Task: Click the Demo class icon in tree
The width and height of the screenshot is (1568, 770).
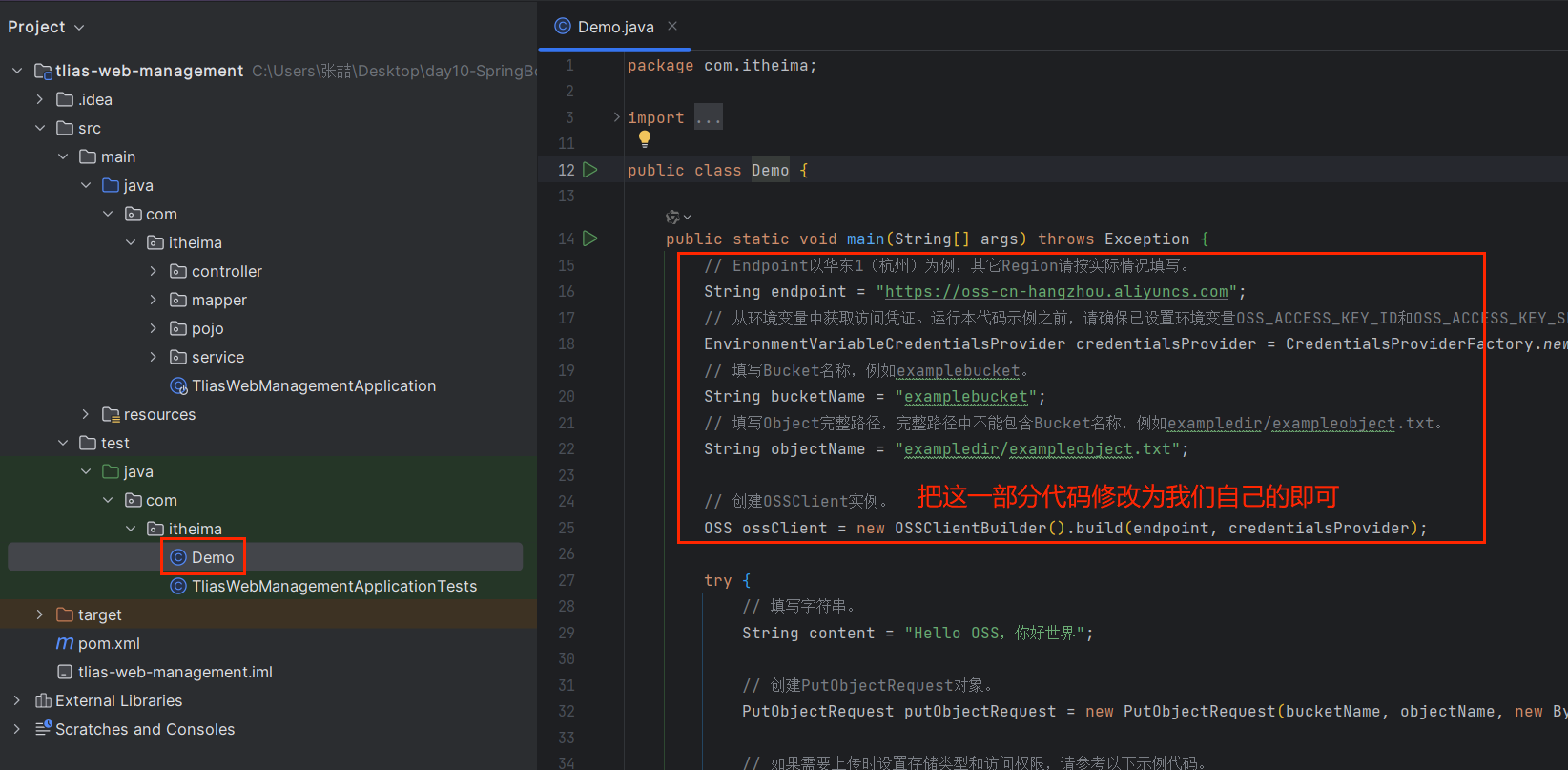Action: [x=178, y=557]
